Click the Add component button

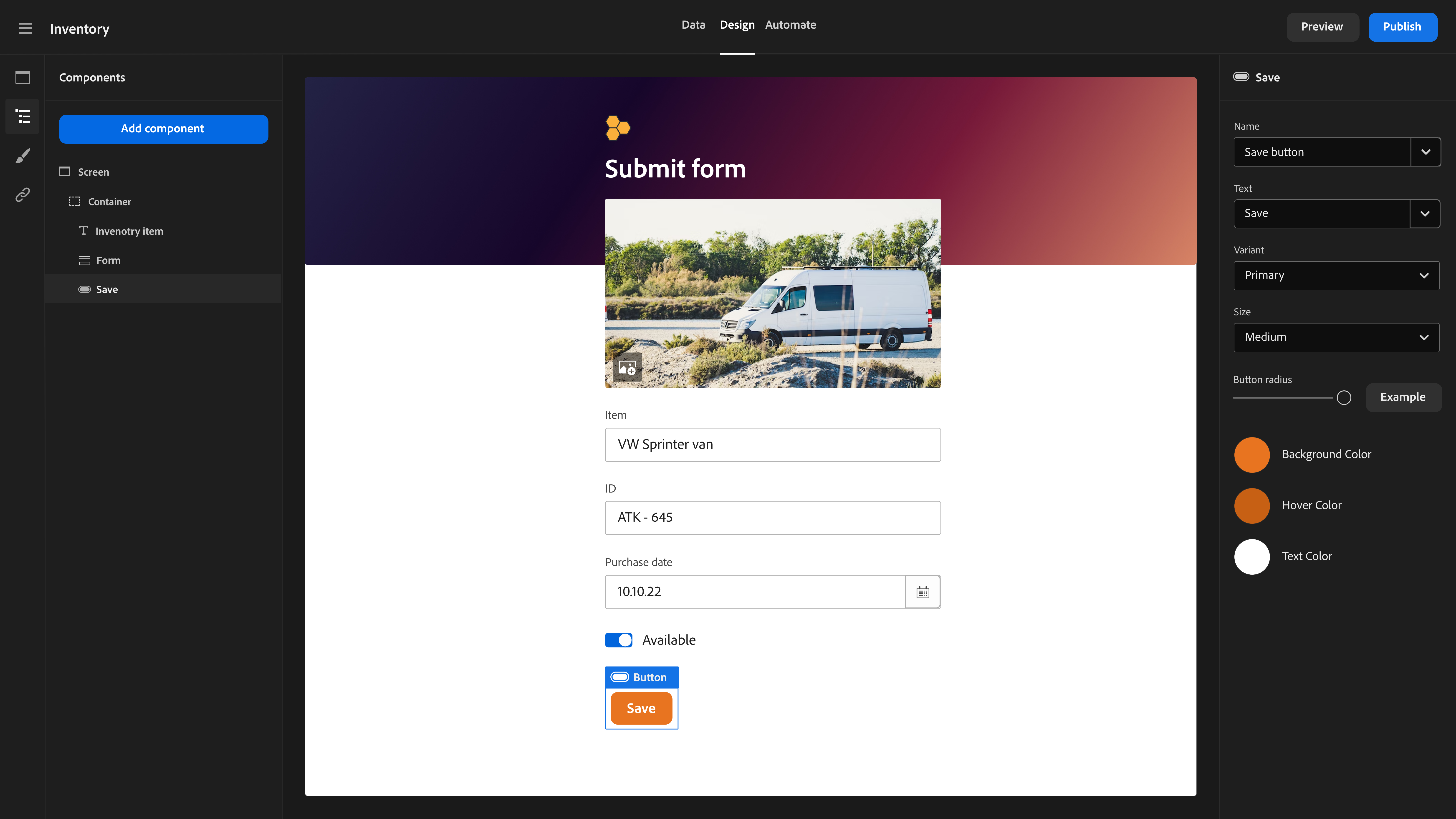tap(163, 128)
